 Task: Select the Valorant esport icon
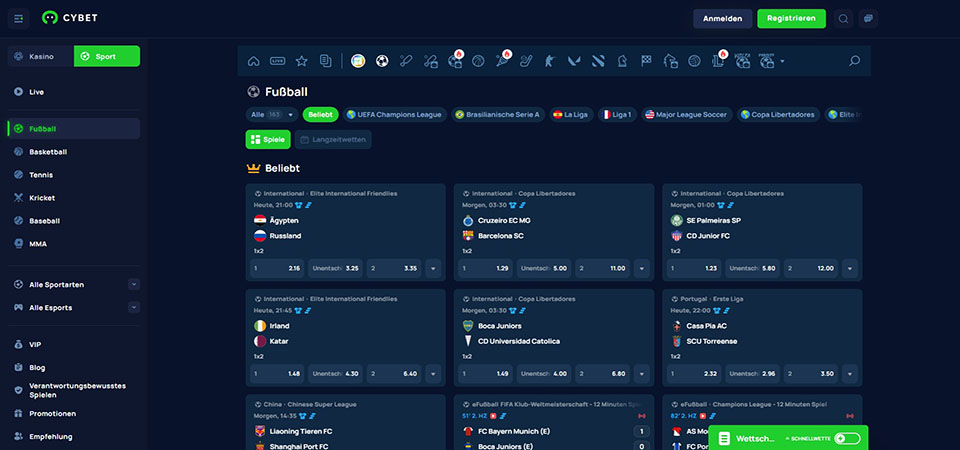point(574,61)
